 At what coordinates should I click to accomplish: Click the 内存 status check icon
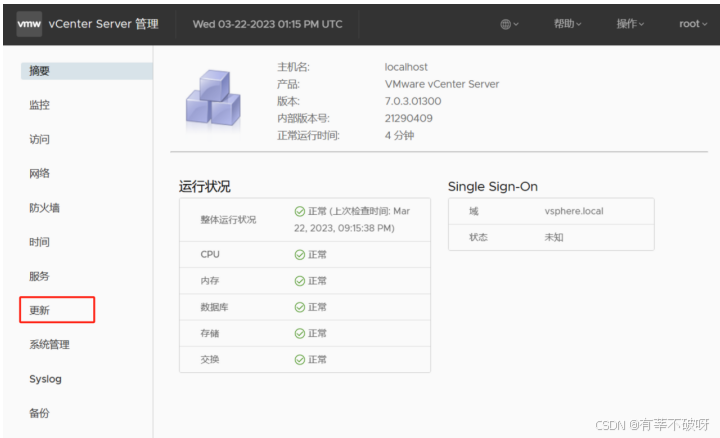[x=300, y=281]
